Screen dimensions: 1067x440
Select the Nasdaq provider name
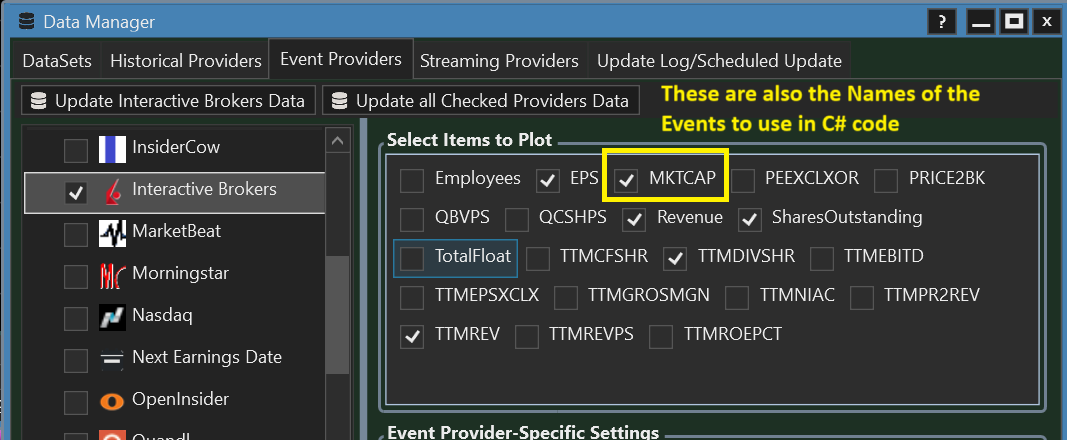click(x=162, y=316)
